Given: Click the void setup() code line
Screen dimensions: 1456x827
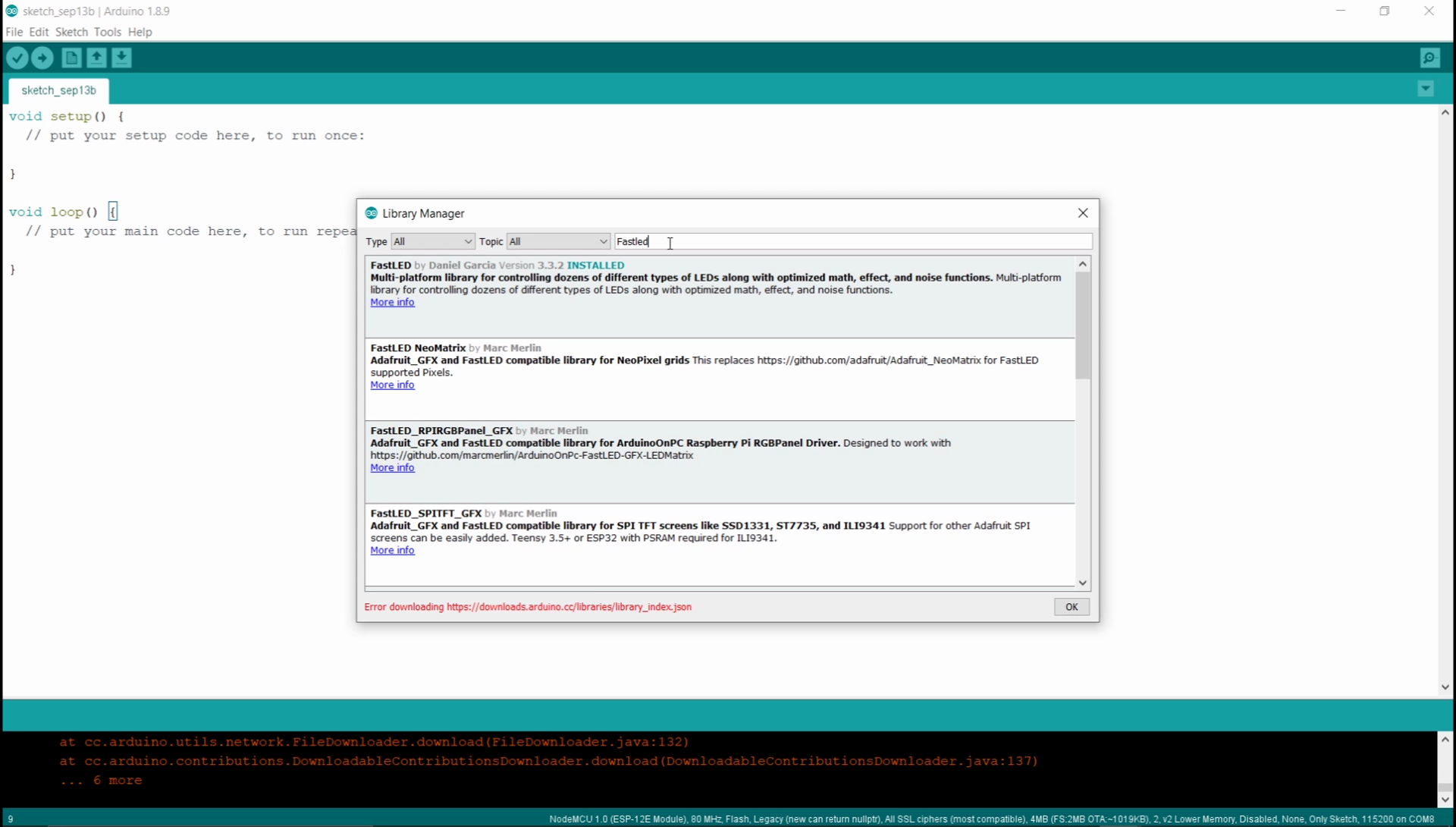Looking at the screenshot, I should pyautogui.click(x=67, y=116).
